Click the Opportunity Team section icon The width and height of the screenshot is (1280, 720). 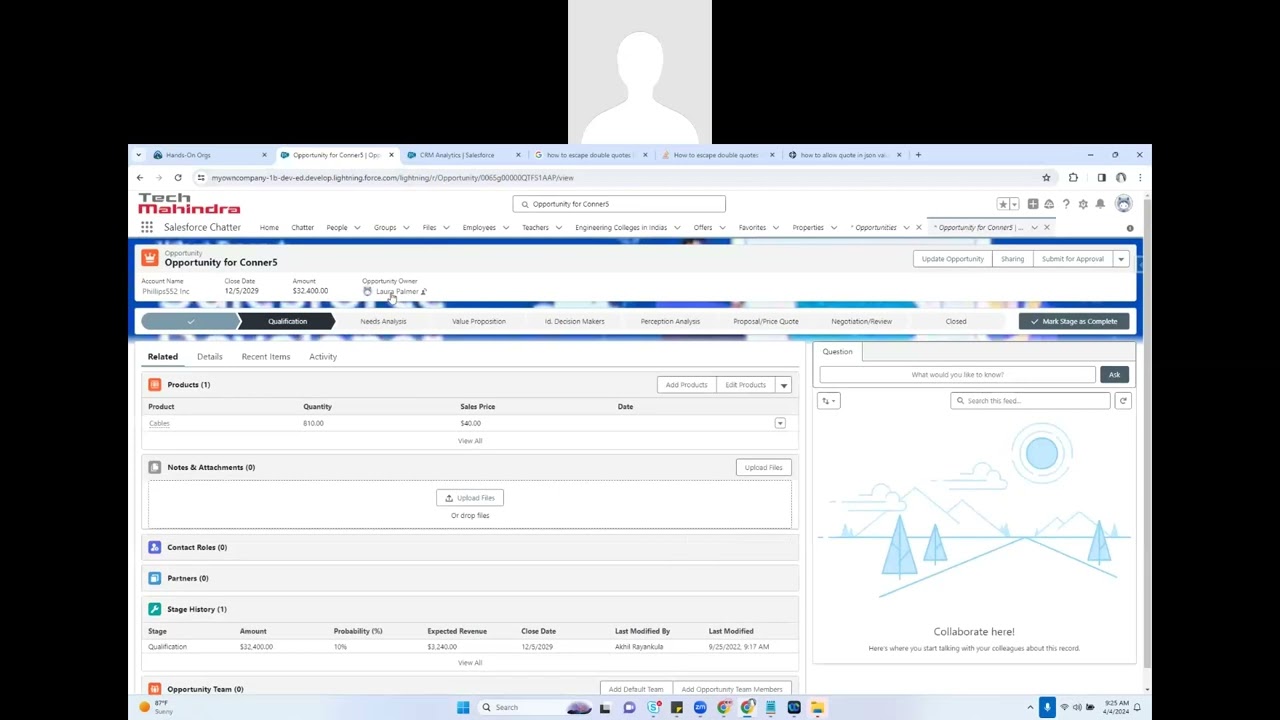point(154,689)
